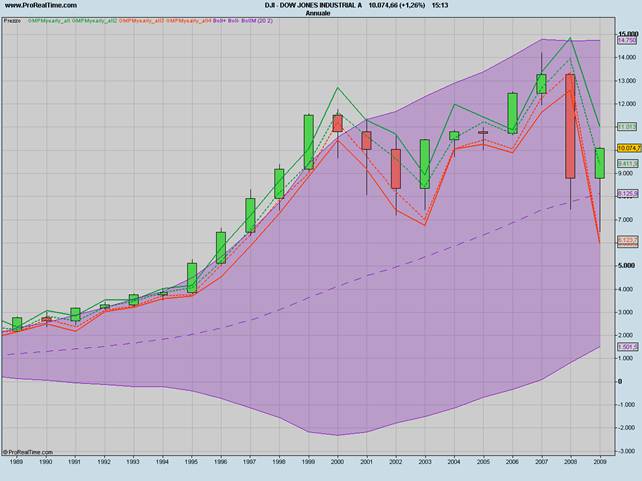Select the BolM (20 2) legend entry
642x481 pixels.
257,20
